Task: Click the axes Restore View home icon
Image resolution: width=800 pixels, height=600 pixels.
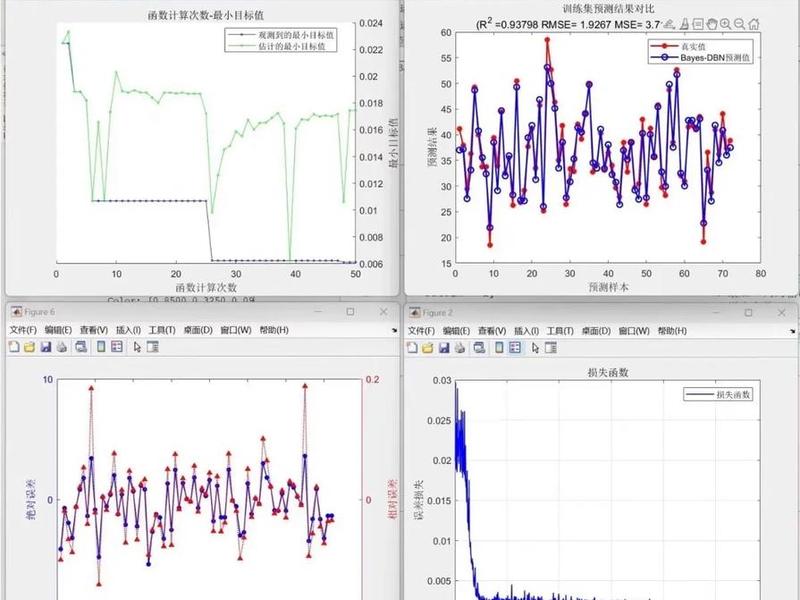Action: (x=754, y=23)
